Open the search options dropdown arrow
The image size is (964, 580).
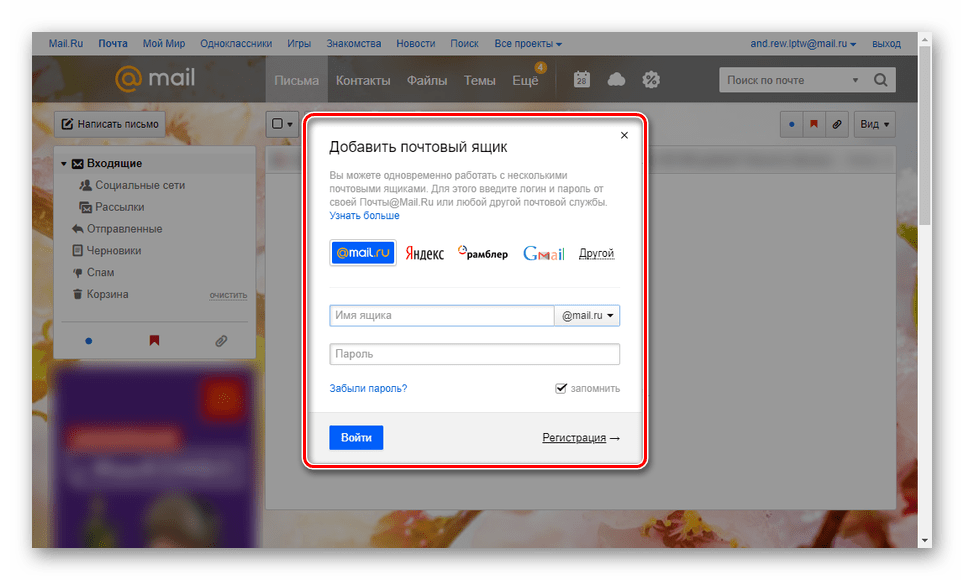point(855,80)
